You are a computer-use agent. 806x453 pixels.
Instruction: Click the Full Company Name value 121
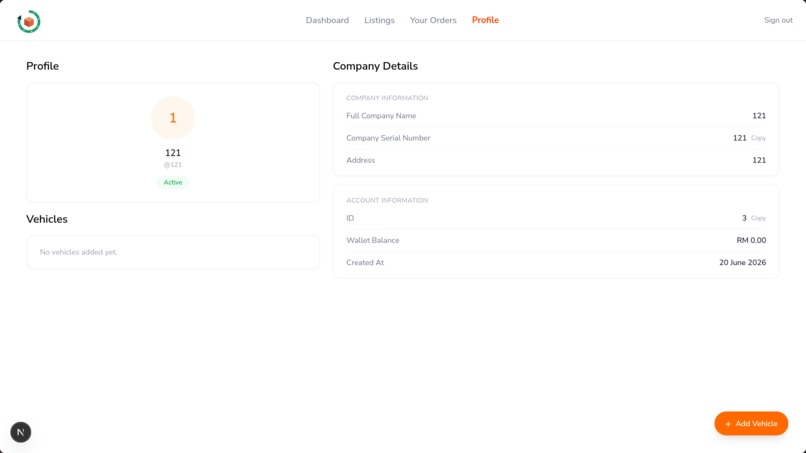click(x=759, y=116)
